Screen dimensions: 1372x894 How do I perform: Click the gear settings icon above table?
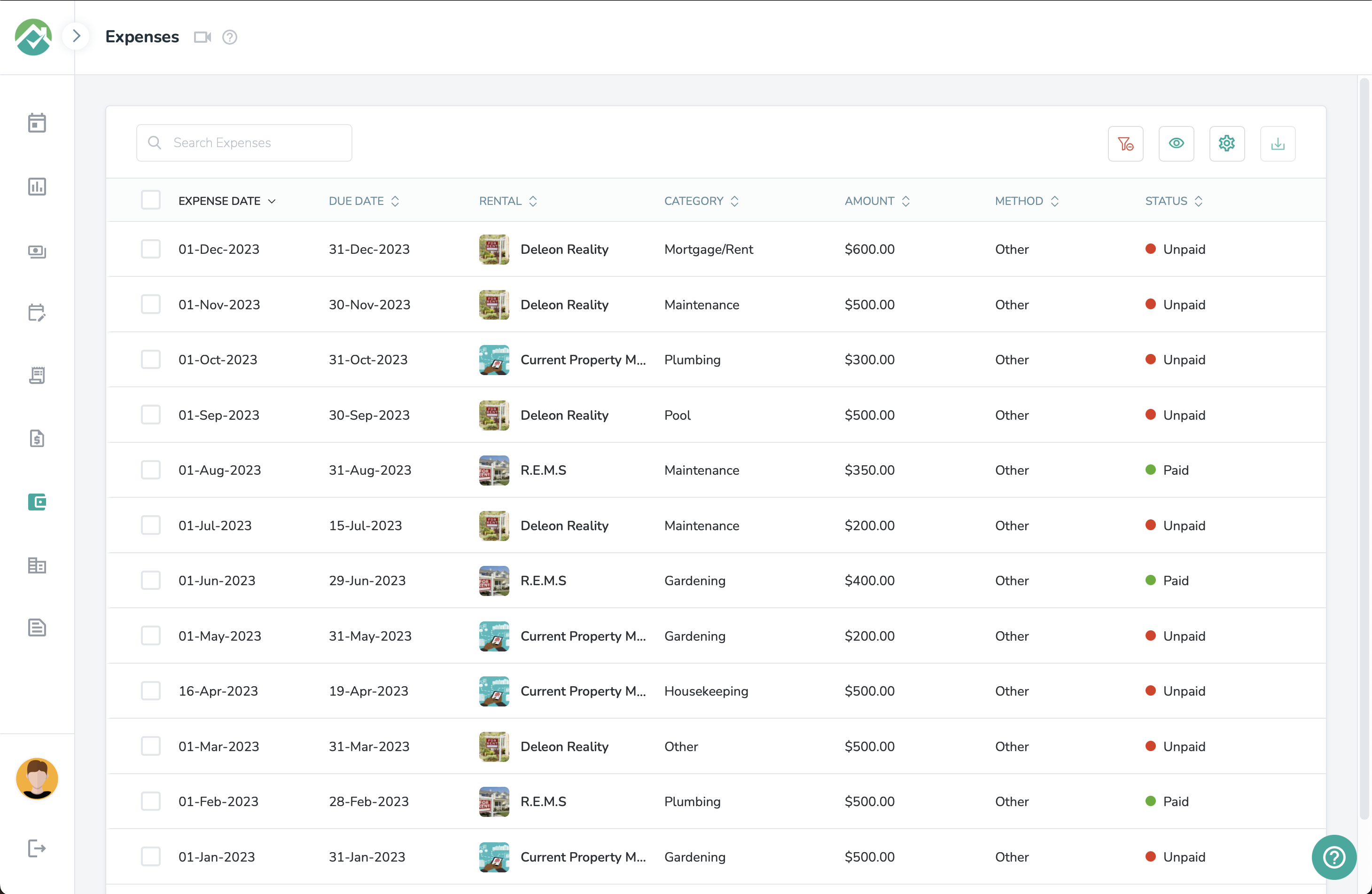(x=1227, y=144)
